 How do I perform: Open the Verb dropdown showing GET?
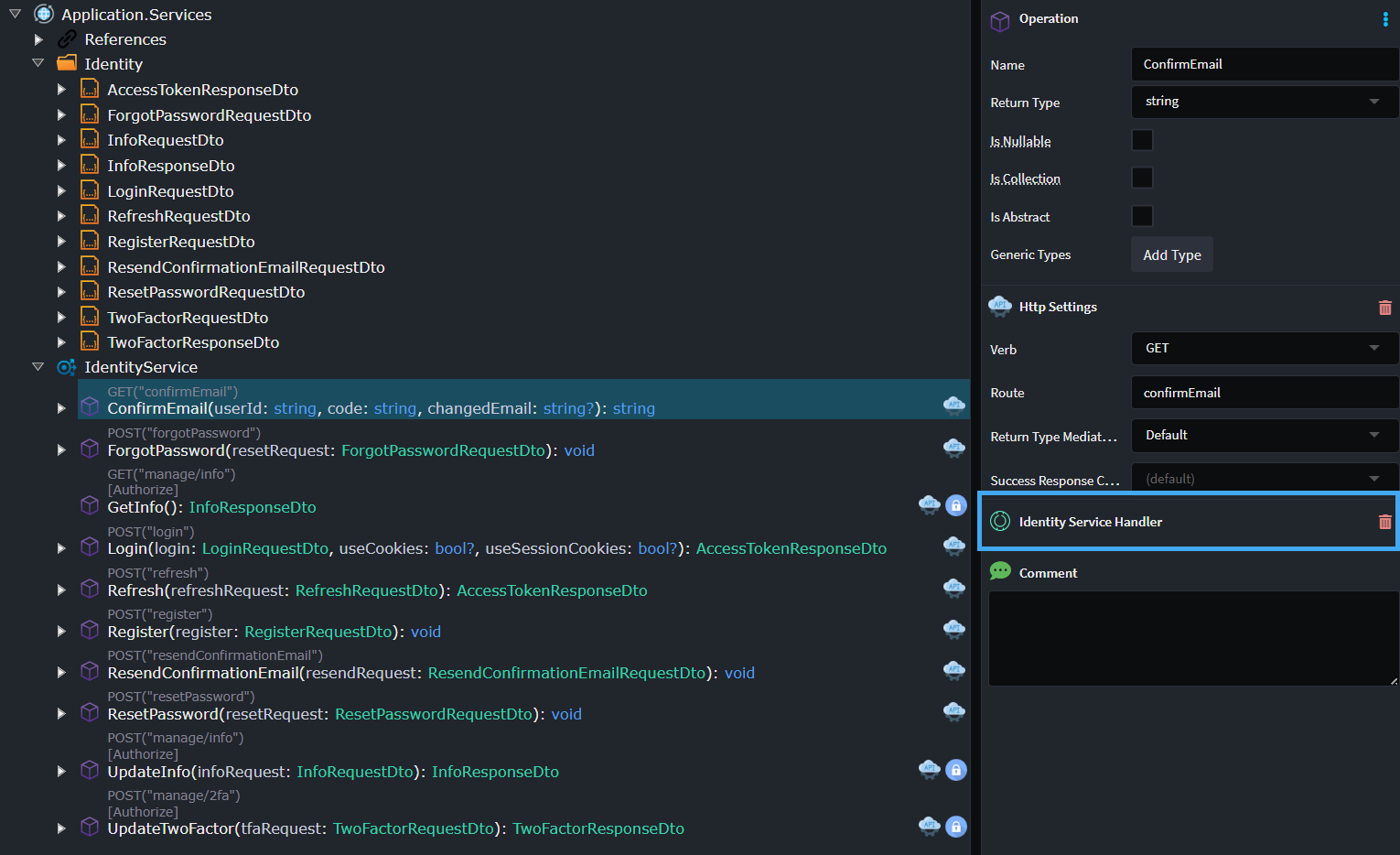1264,348
